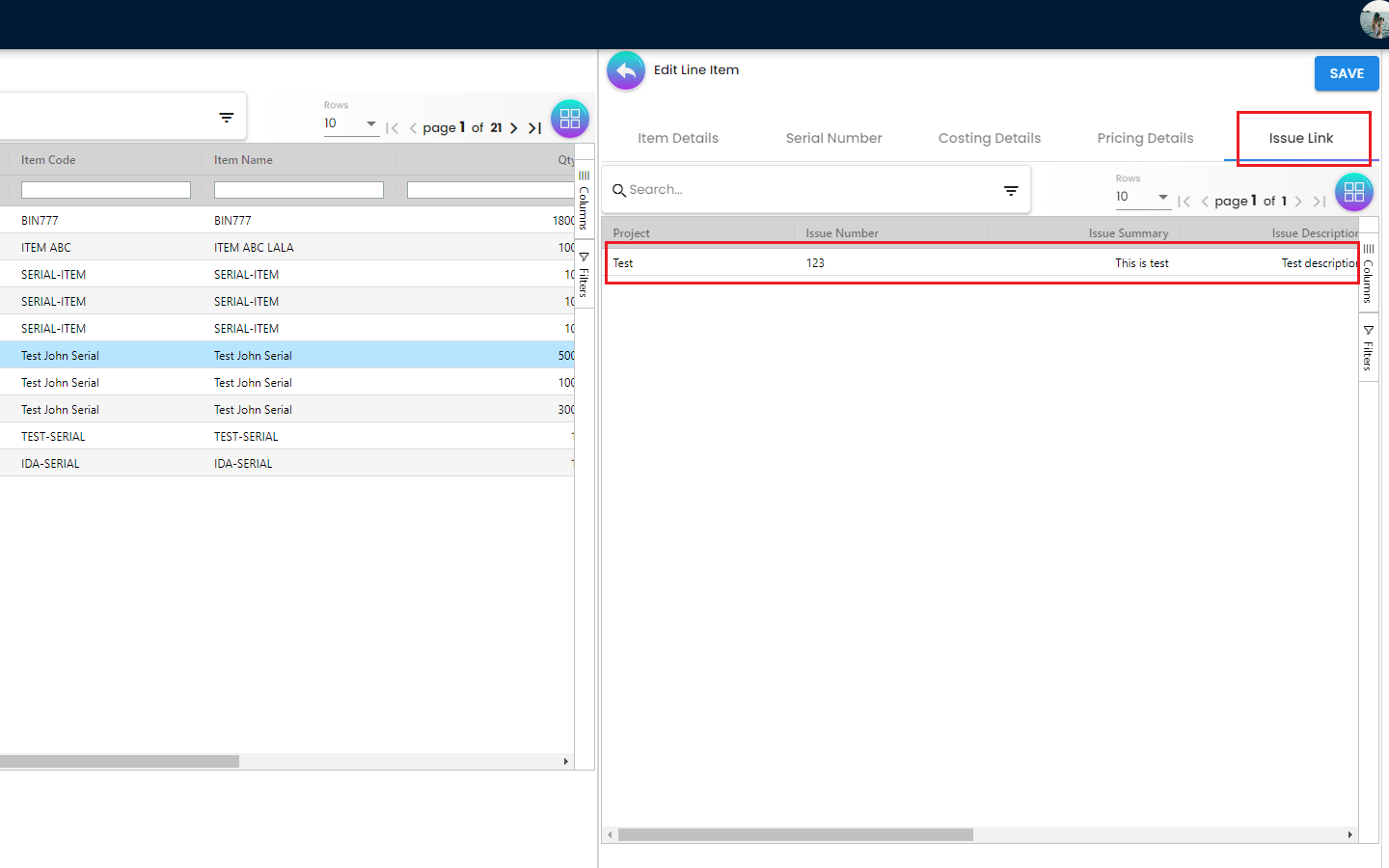The width and height of the screenshot is (1389, 868).
Task: Click the left grid horizontal scrollbar
Action: click(120, 762)
